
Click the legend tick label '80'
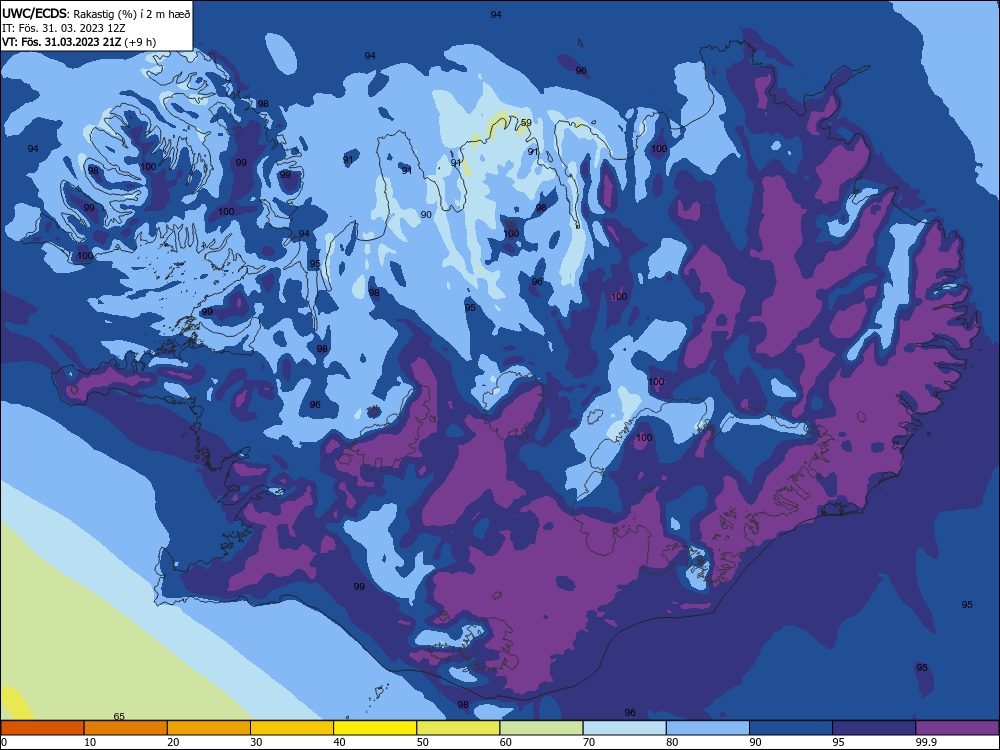point(672,742)
